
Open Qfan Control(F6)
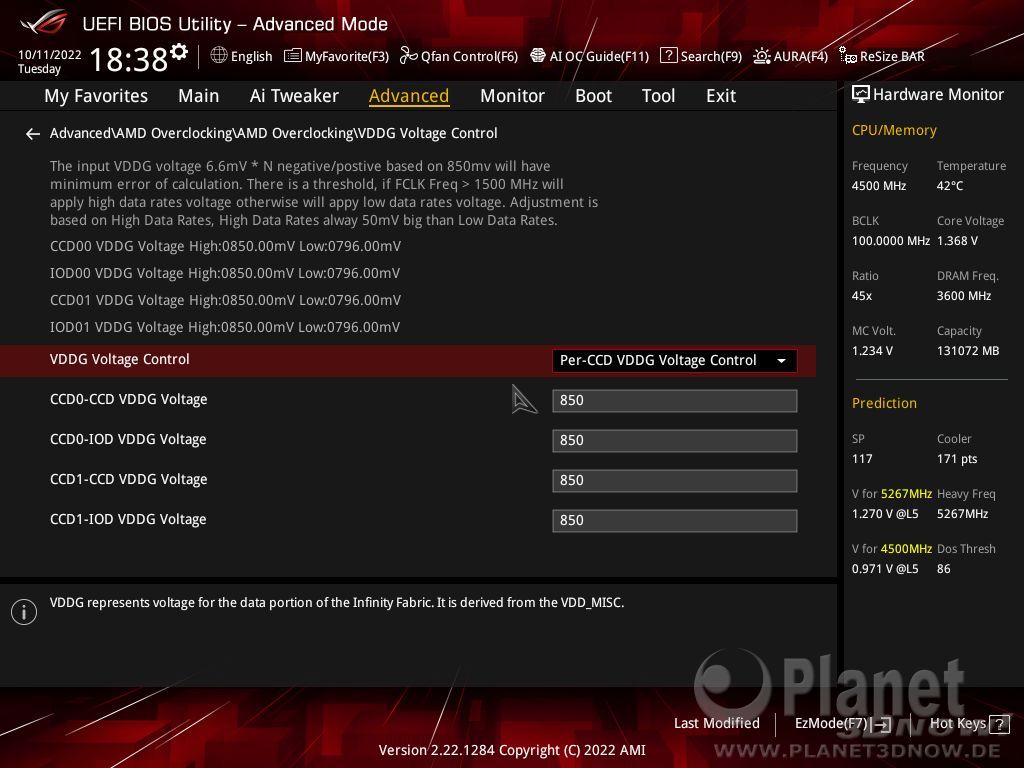coord(459,56)
